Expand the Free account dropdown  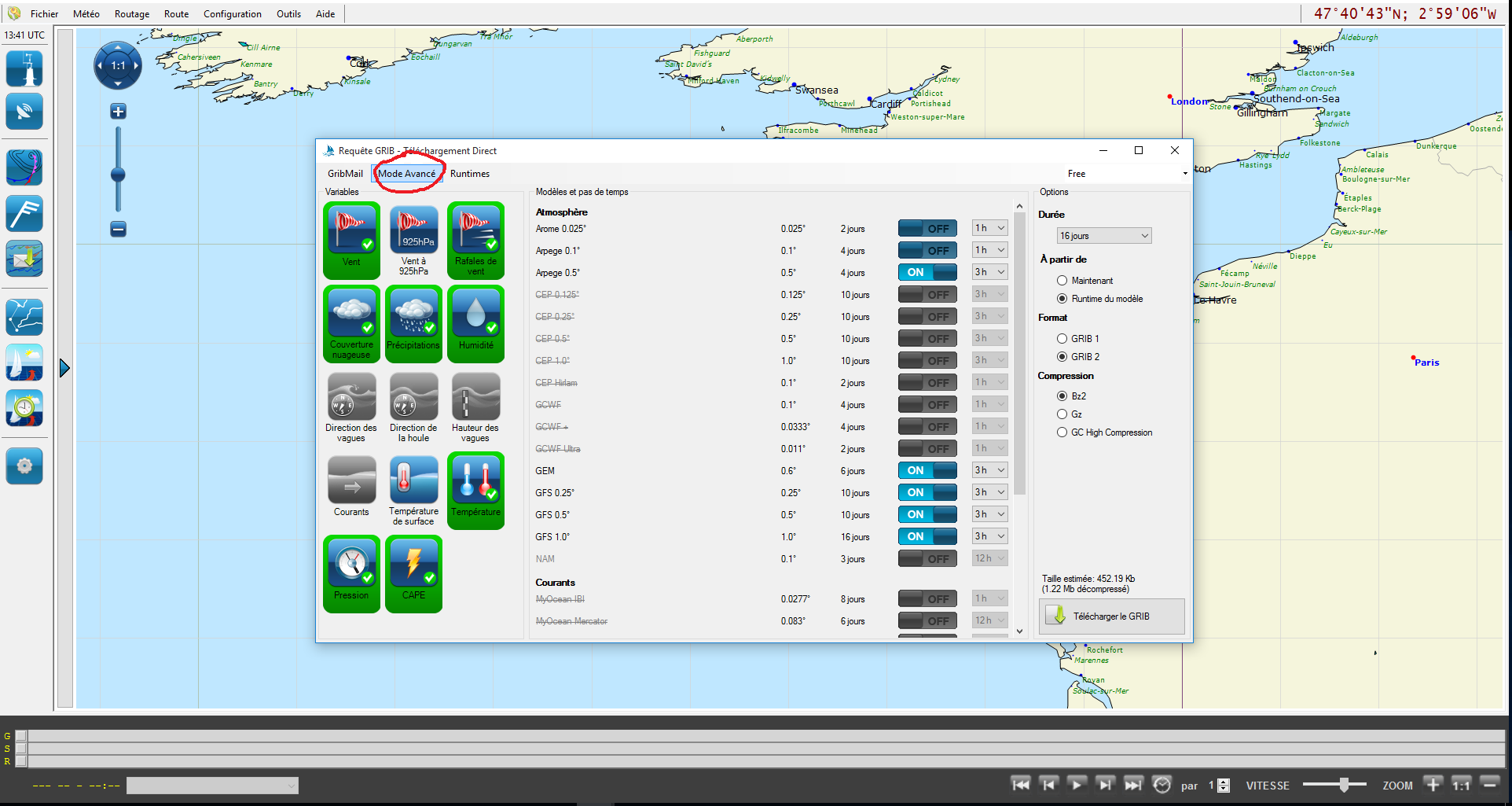pyautogui.click(x=1126, y=174)
